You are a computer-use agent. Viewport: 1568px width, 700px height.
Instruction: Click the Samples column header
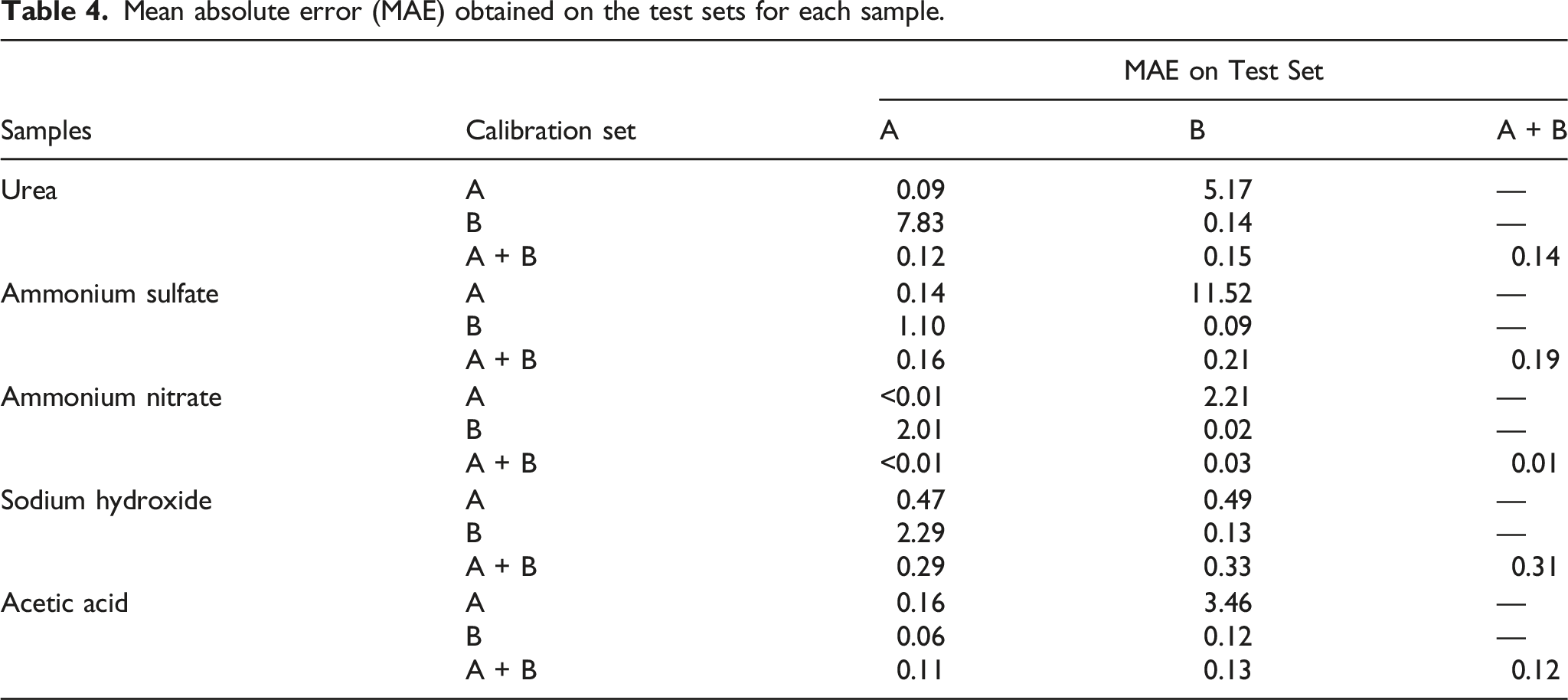[x=46, y=131]
